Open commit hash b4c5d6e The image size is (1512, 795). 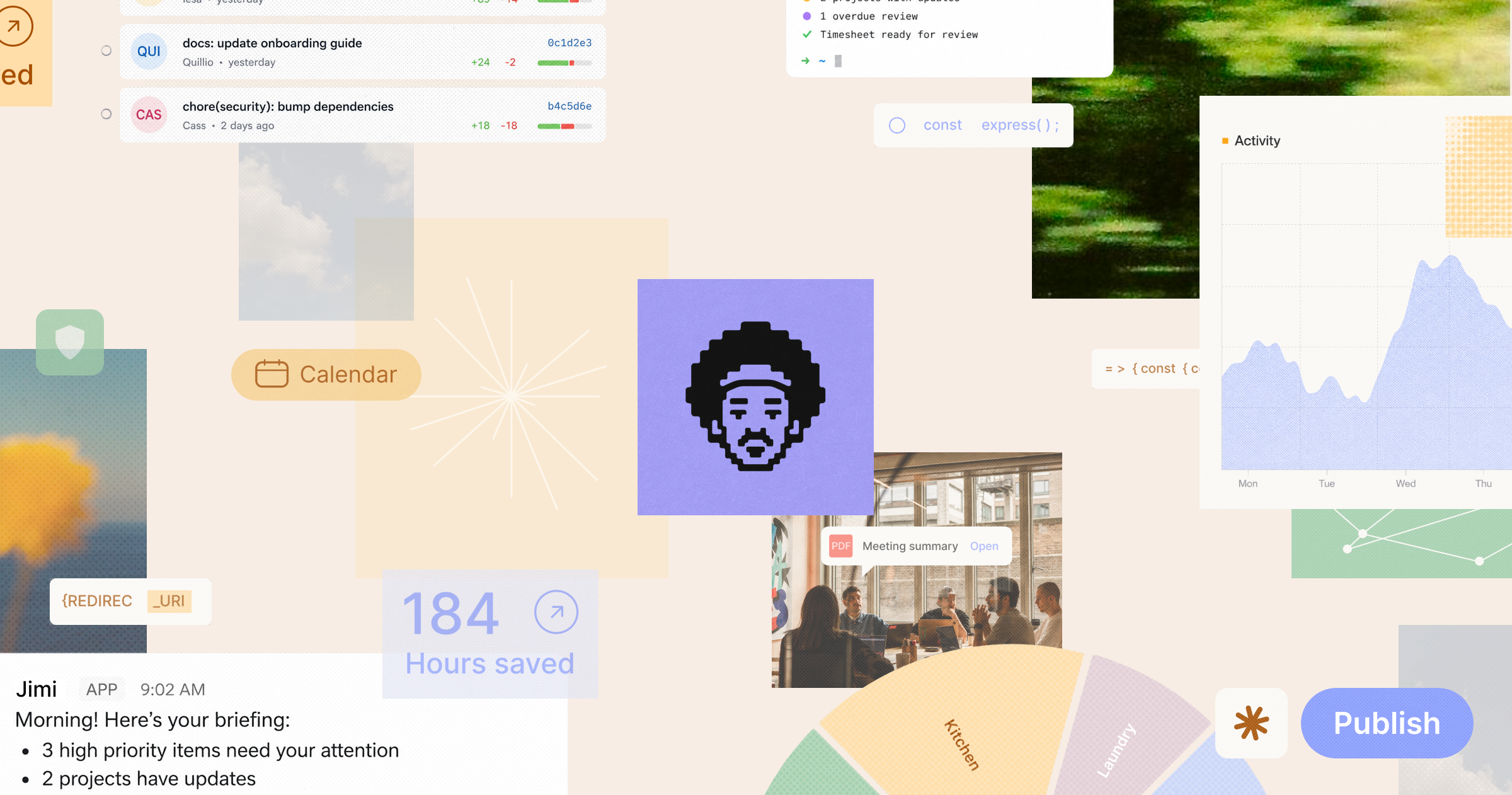[x=570, y=106]
